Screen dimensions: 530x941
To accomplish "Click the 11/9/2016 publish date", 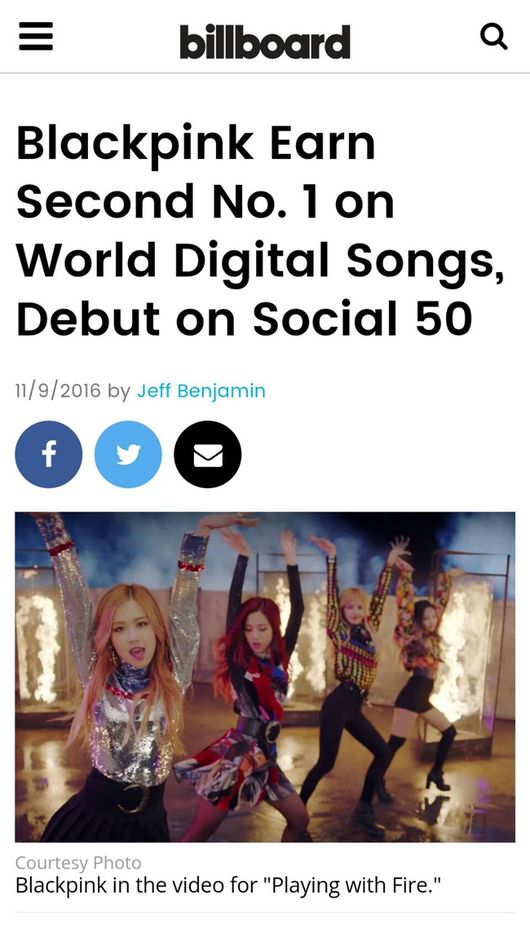I will 58,391.
